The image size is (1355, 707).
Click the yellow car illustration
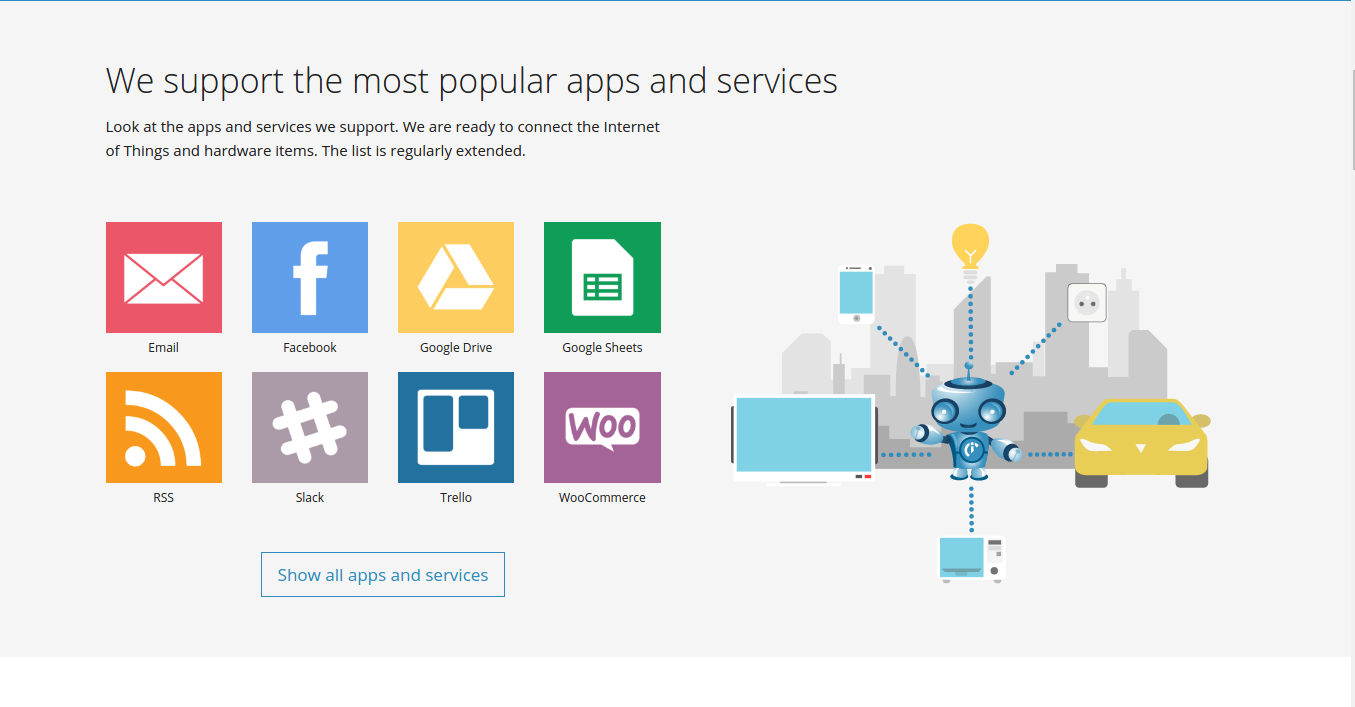click(1142, 443)
